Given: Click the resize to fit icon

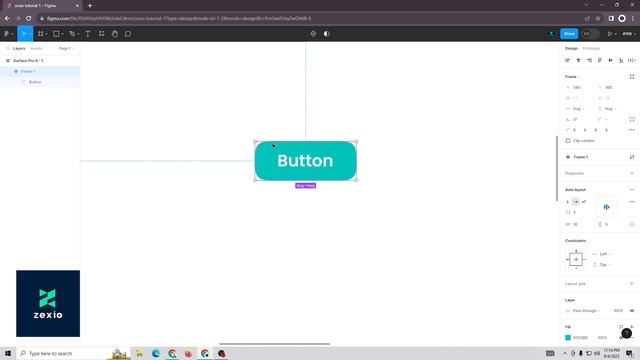Looking at the screenshot, I should pos(632,77).
